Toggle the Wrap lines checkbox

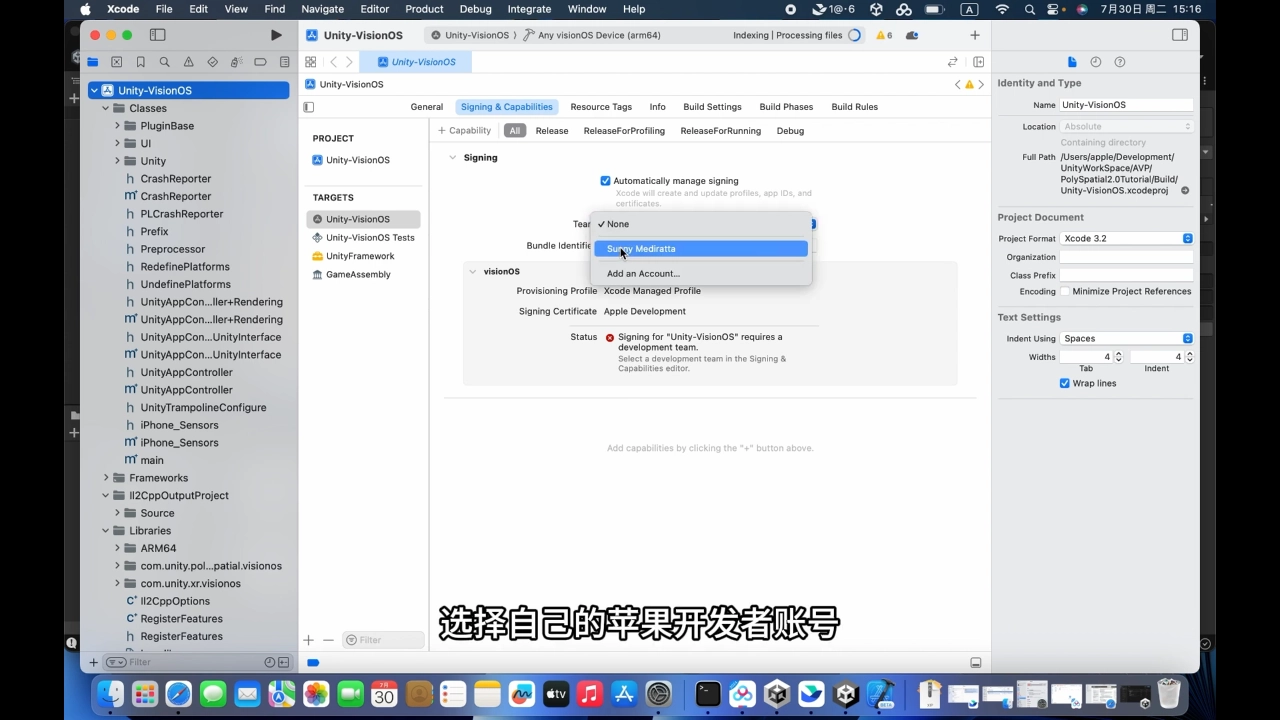click(1065, 384)
